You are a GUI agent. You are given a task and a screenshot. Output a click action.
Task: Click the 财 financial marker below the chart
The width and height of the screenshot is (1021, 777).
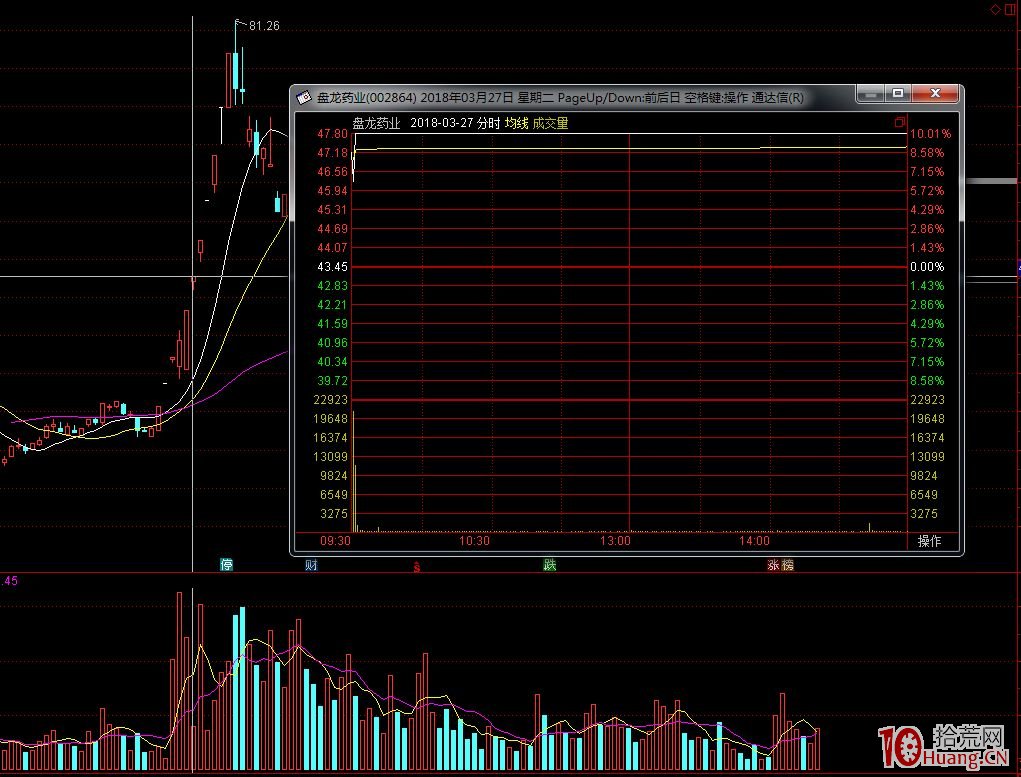pos(311,565)
